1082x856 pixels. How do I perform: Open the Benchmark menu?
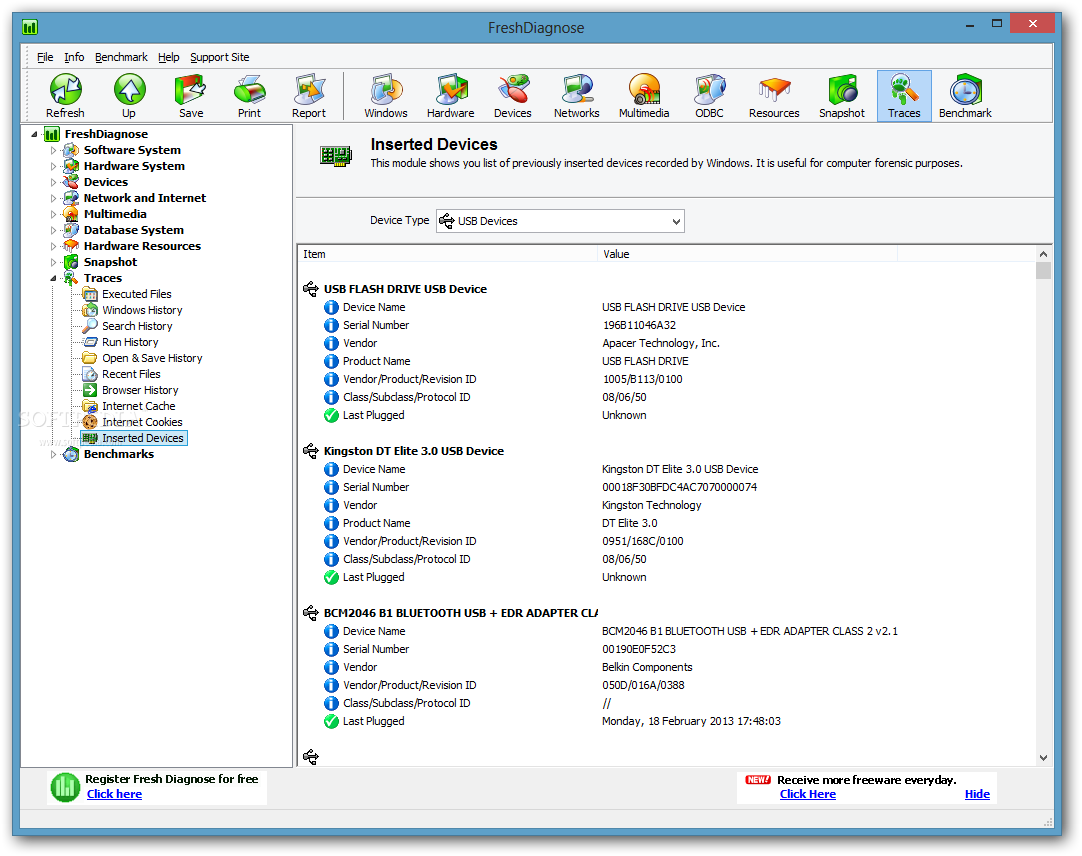[x=121, y=57]
